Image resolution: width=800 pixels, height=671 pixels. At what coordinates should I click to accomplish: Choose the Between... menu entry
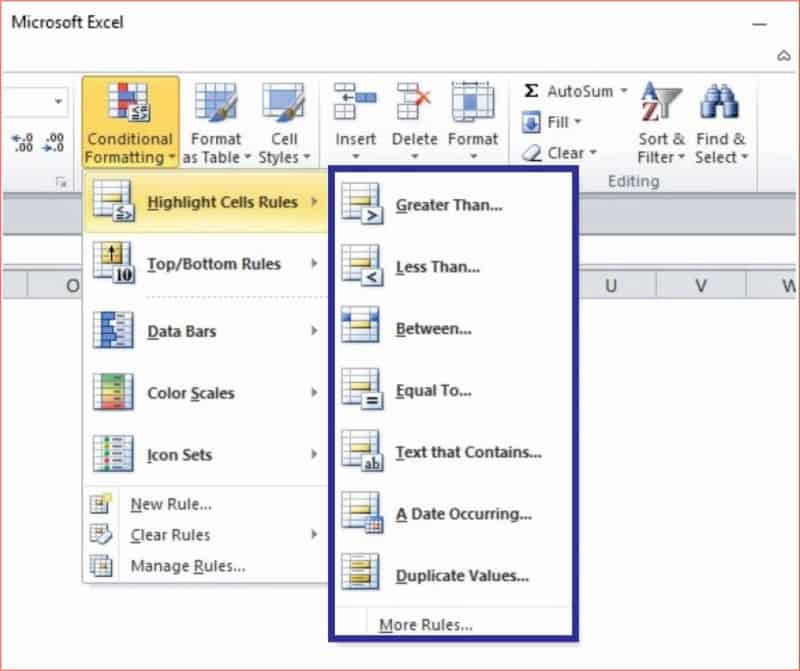coord(434,329)
